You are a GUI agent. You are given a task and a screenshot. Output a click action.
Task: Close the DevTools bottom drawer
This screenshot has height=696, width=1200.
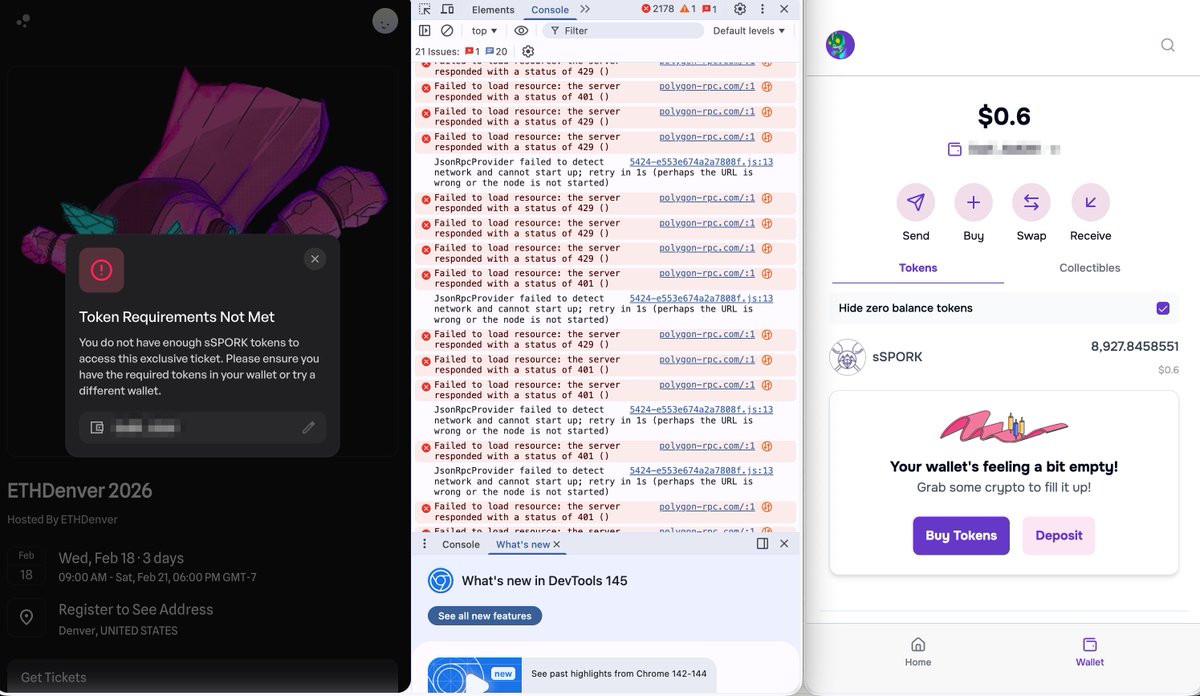click(784, 544)
